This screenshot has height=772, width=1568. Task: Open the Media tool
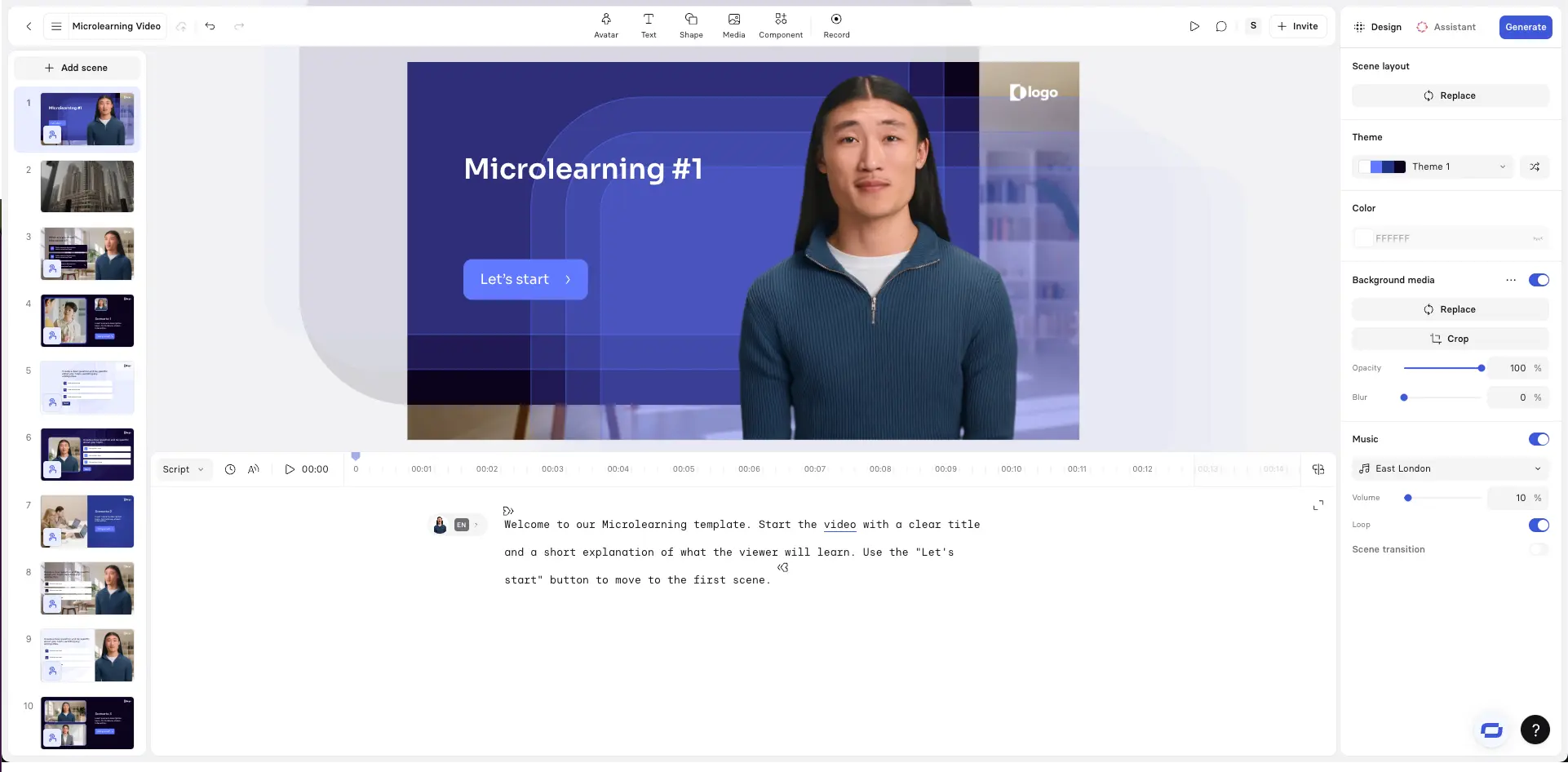(733, 26)
